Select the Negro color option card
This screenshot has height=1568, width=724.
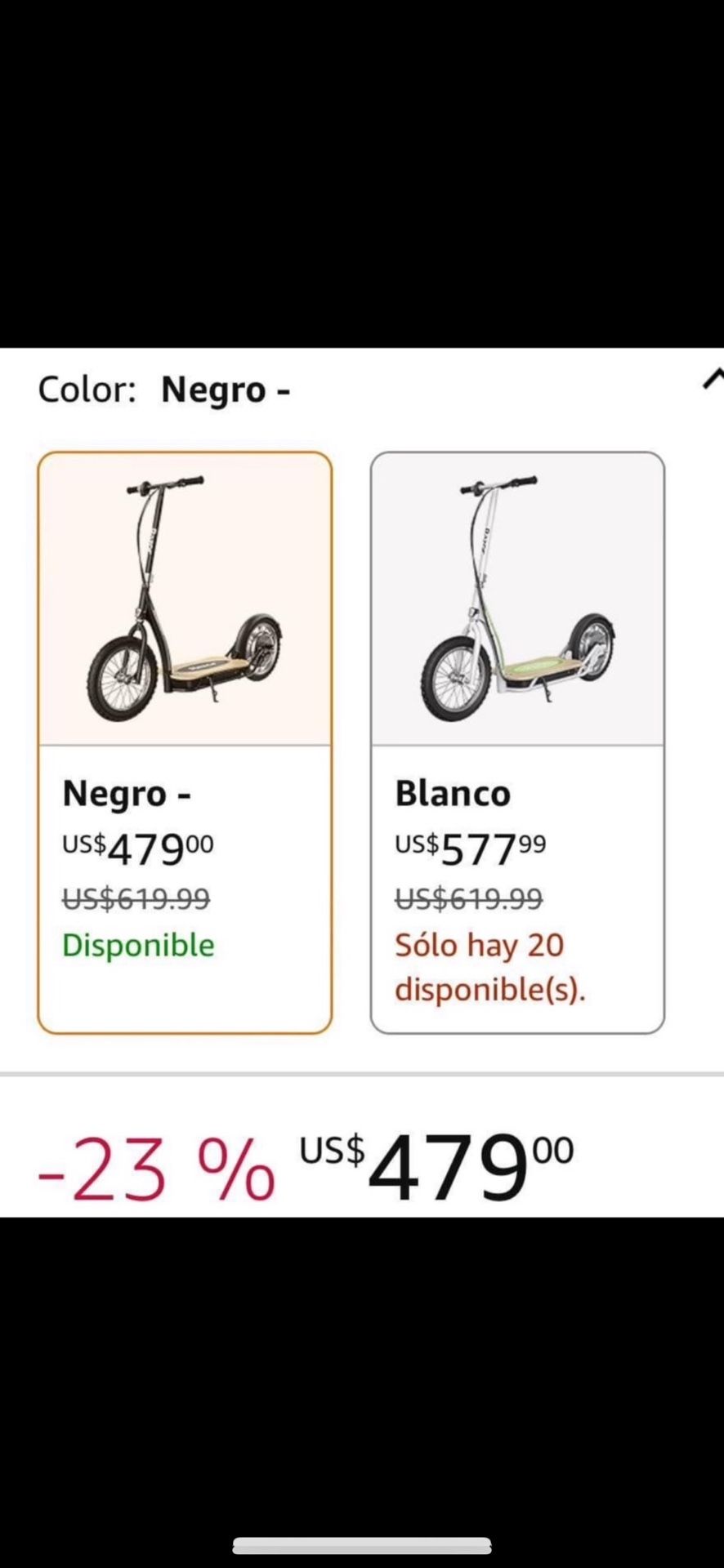(185, 742)
